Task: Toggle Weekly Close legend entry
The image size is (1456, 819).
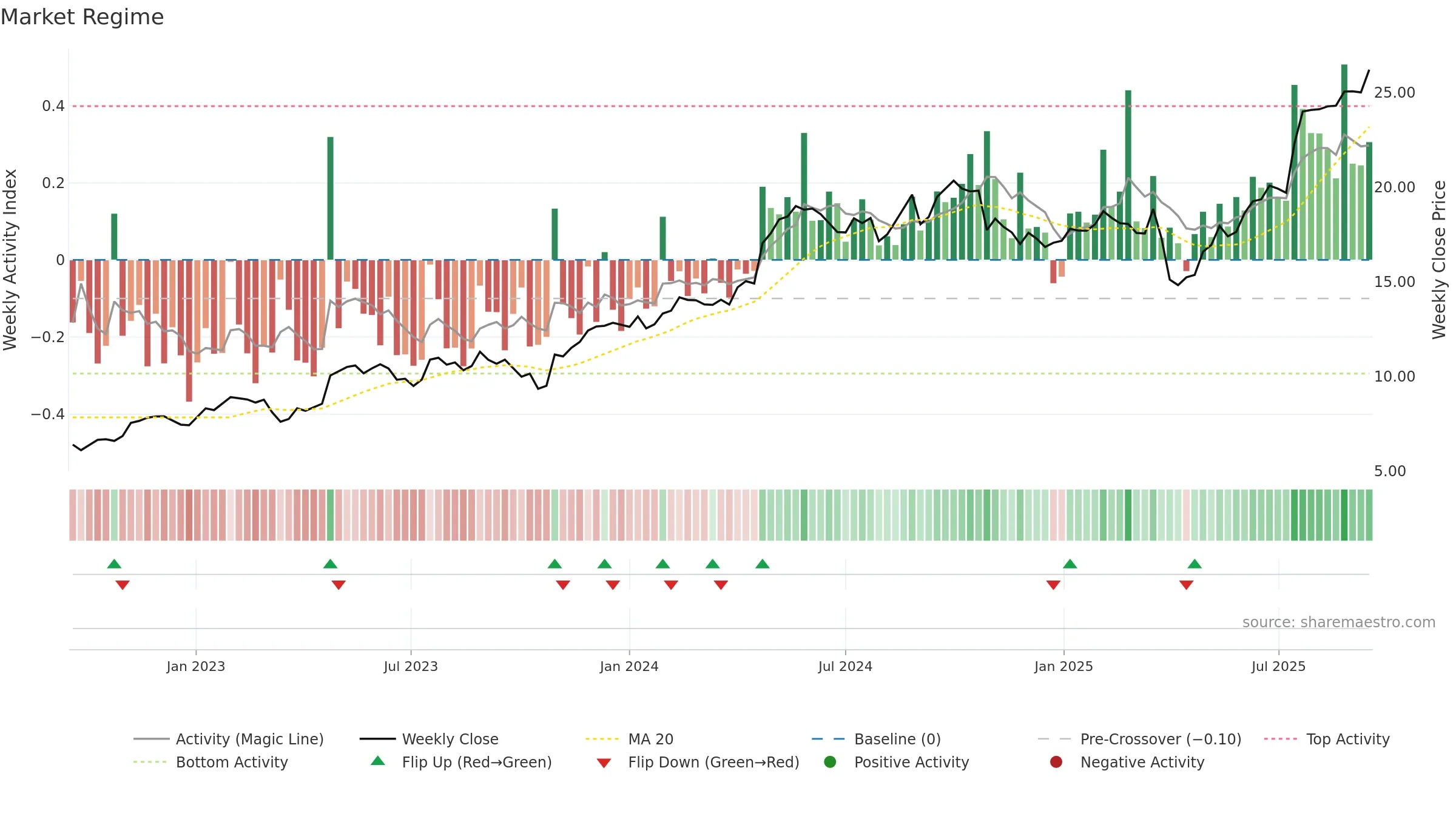Action: pyautogui.click(x=429, y=739)
